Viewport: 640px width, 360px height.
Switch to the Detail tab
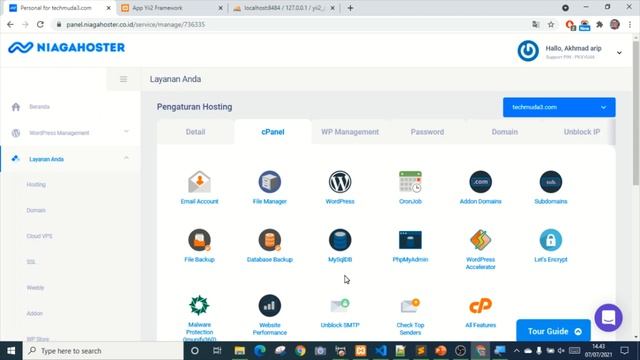pos(195,132)
